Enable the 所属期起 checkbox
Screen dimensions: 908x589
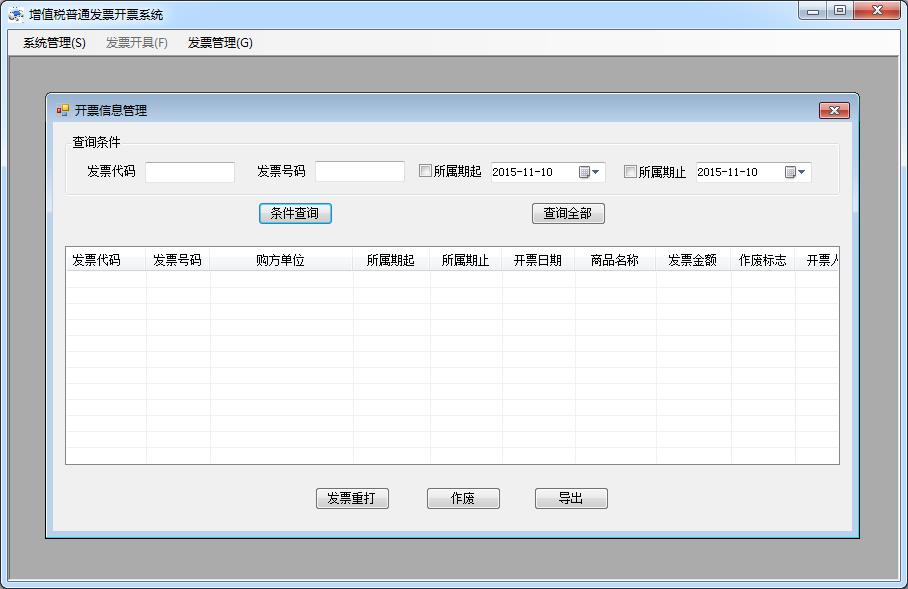pos(425,171)
